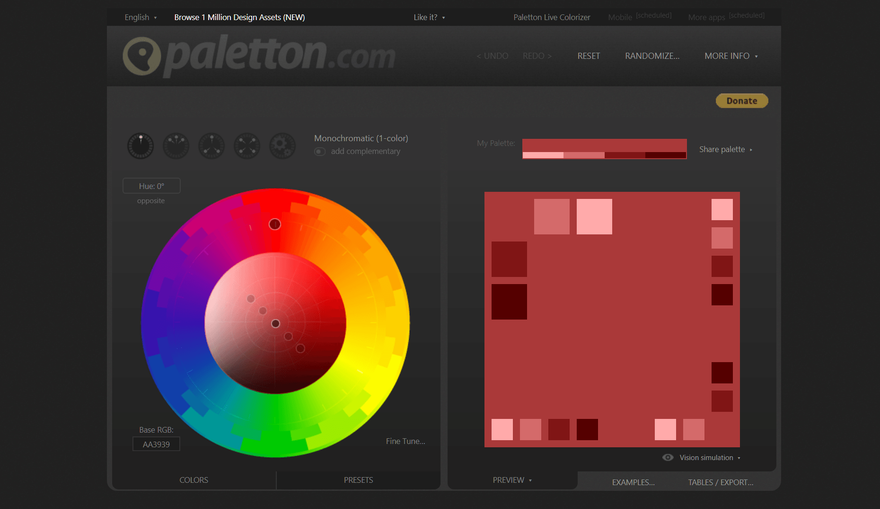Click the Monochromatic (1-color) label
880x509 pixels.
[361, 138]
